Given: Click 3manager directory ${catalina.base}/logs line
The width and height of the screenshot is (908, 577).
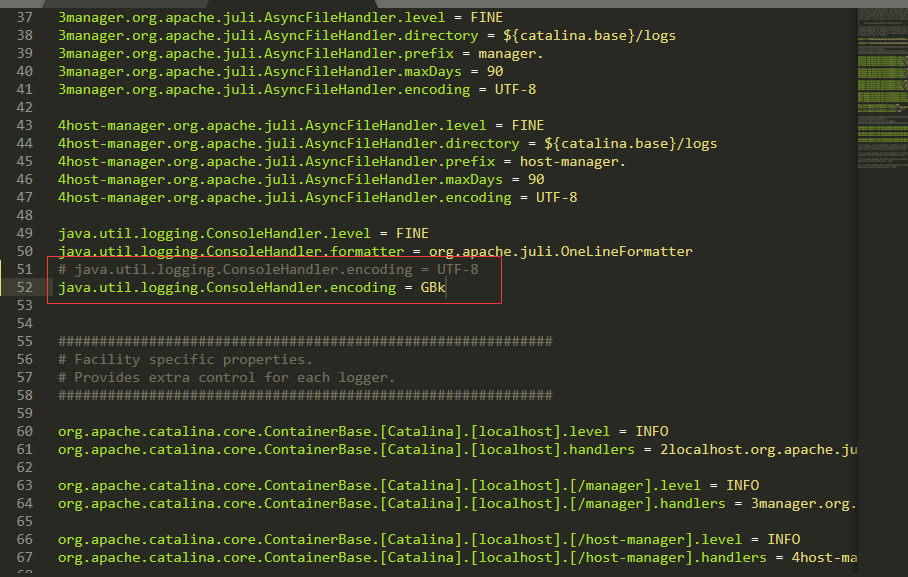Looking at the screenshot, I should coord(367,35).
